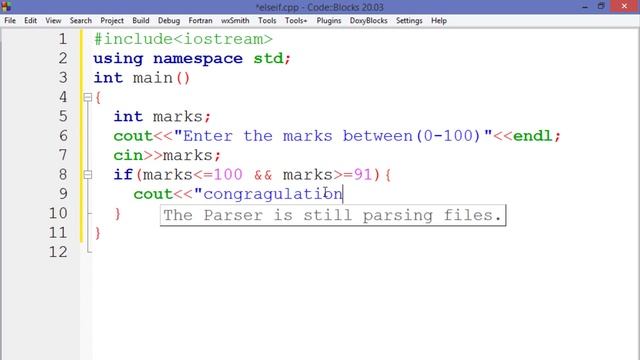Open the File menu
Viewport: 640px width, 360px height.
10,20
